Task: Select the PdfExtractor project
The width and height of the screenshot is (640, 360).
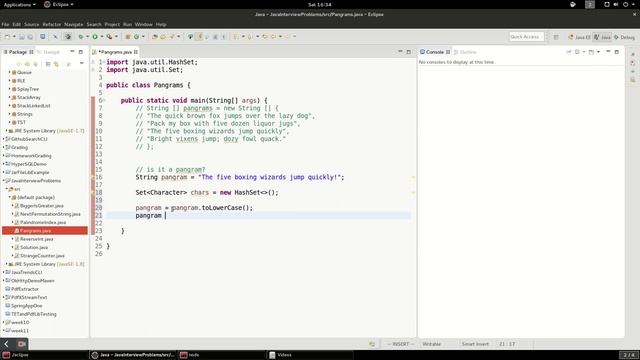Action: (24, 289)
